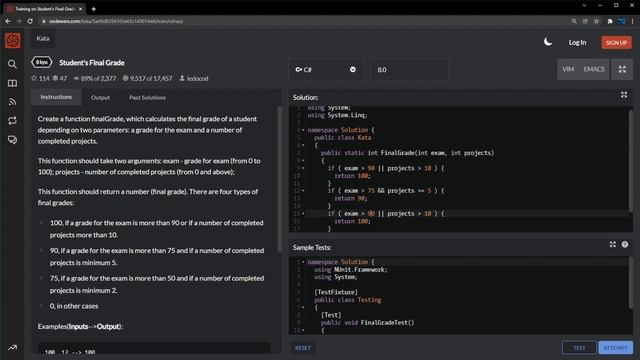640x360 pixels.
Task: Reload the browser page
Action: click(30, 21)
